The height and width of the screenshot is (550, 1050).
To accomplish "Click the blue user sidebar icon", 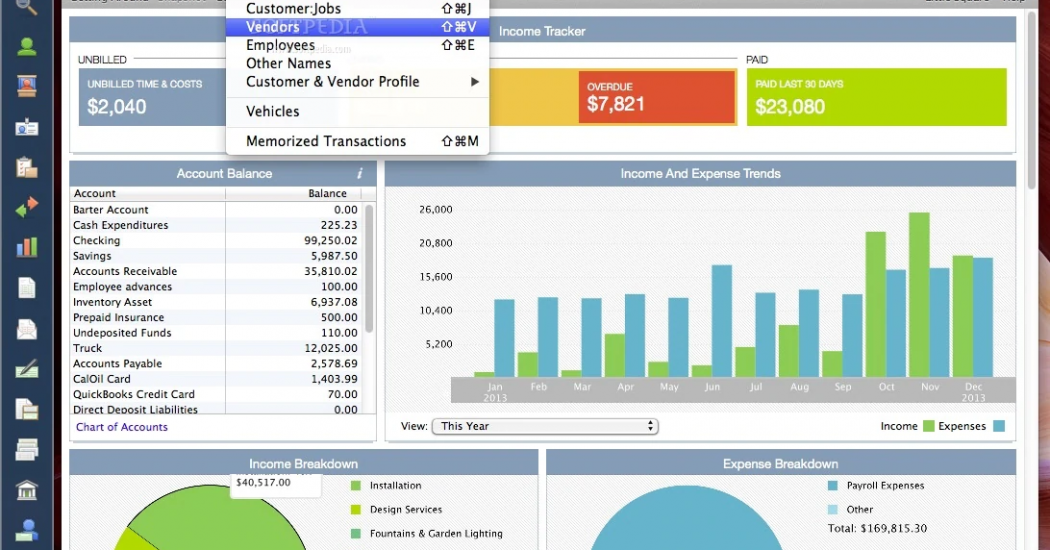I will [27, 530].
